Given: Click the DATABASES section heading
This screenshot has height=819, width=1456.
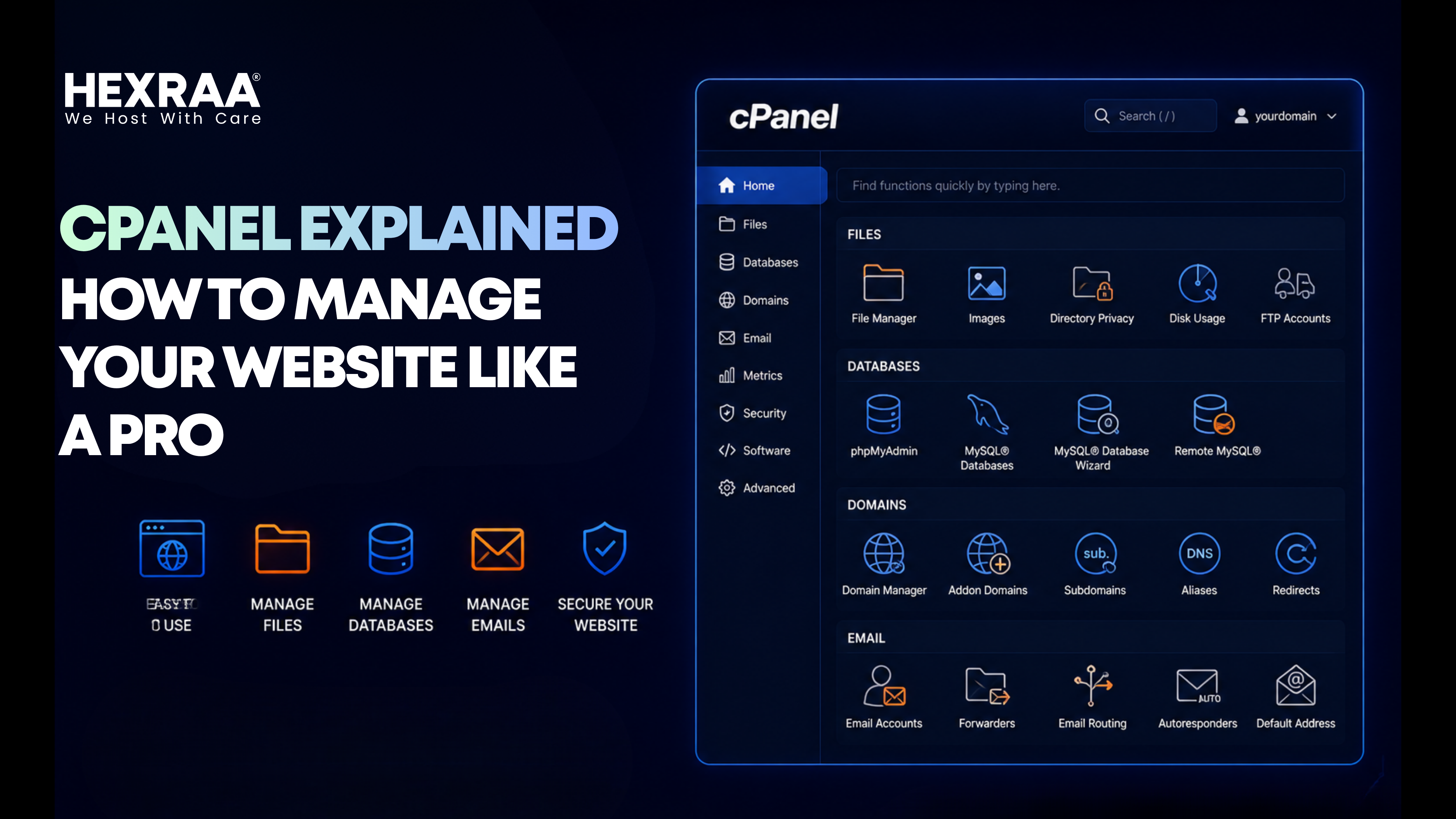Looking at the screenshot, I should pyautogui.click(x=883, y=366).
